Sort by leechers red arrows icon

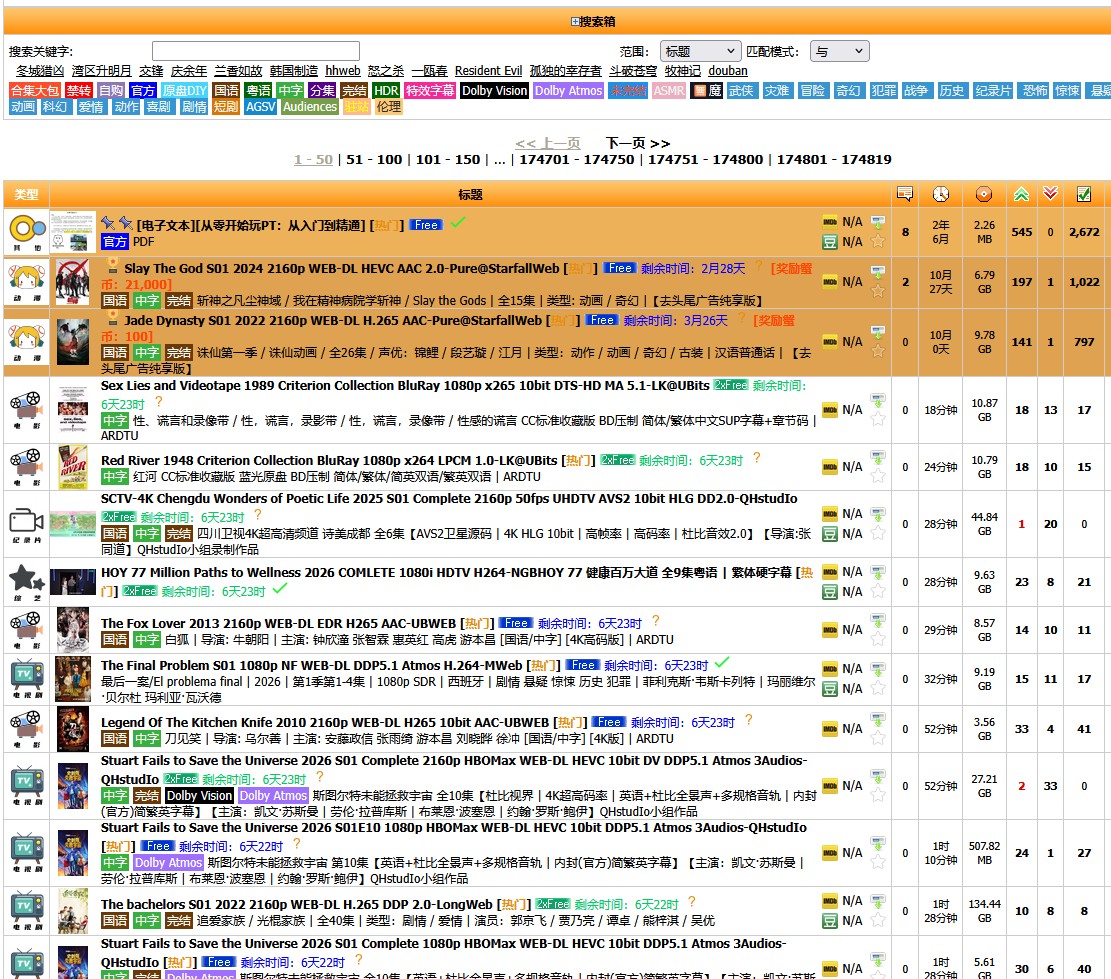1050,193
